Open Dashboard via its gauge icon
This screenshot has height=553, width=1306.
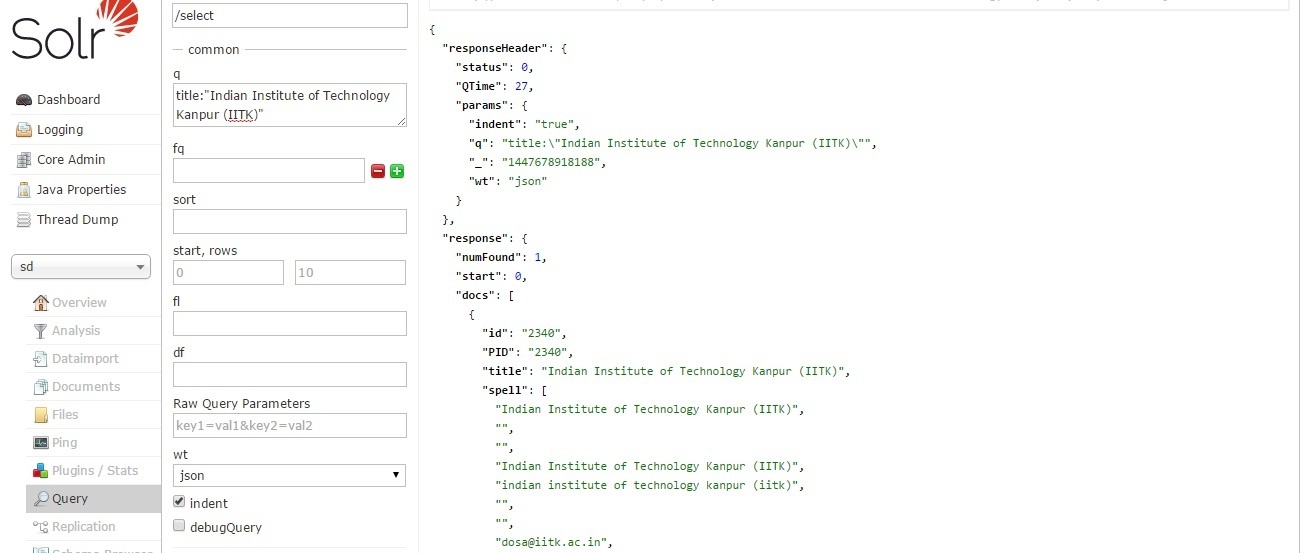click(24, 100)
